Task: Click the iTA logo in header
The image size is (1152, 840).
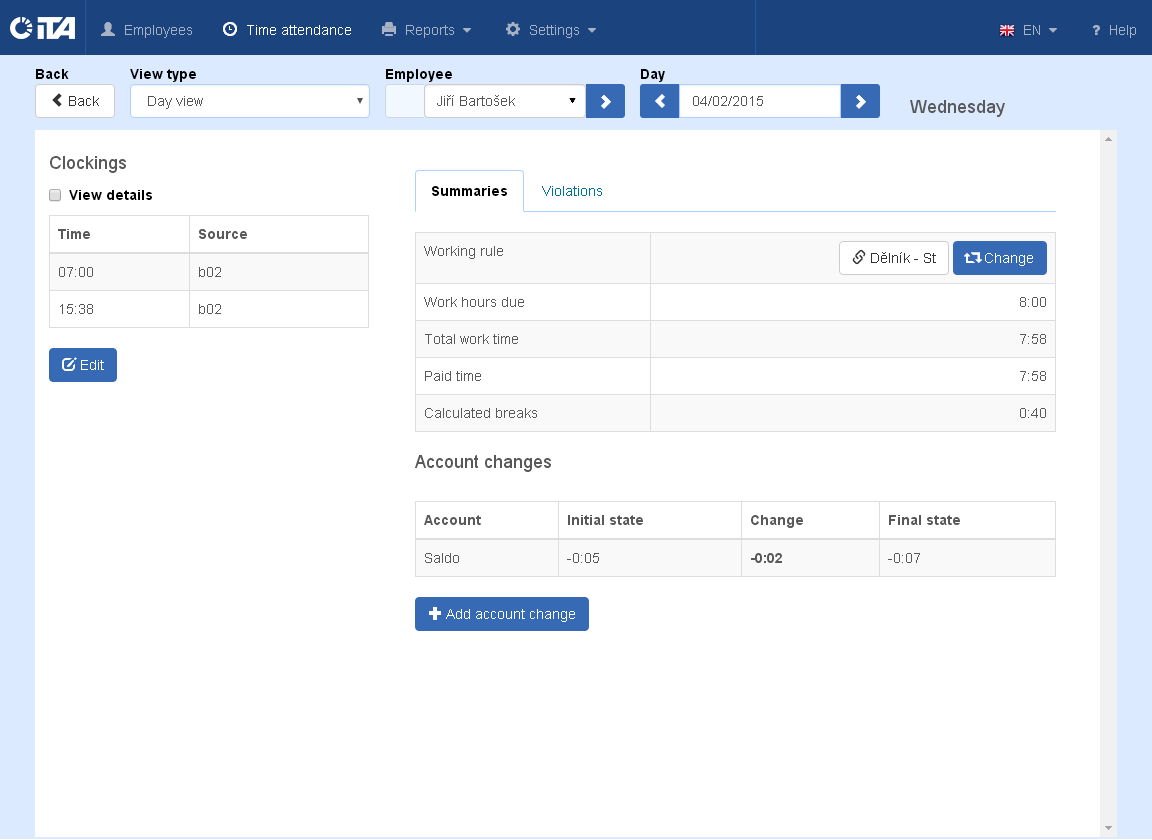Action: 43,28
